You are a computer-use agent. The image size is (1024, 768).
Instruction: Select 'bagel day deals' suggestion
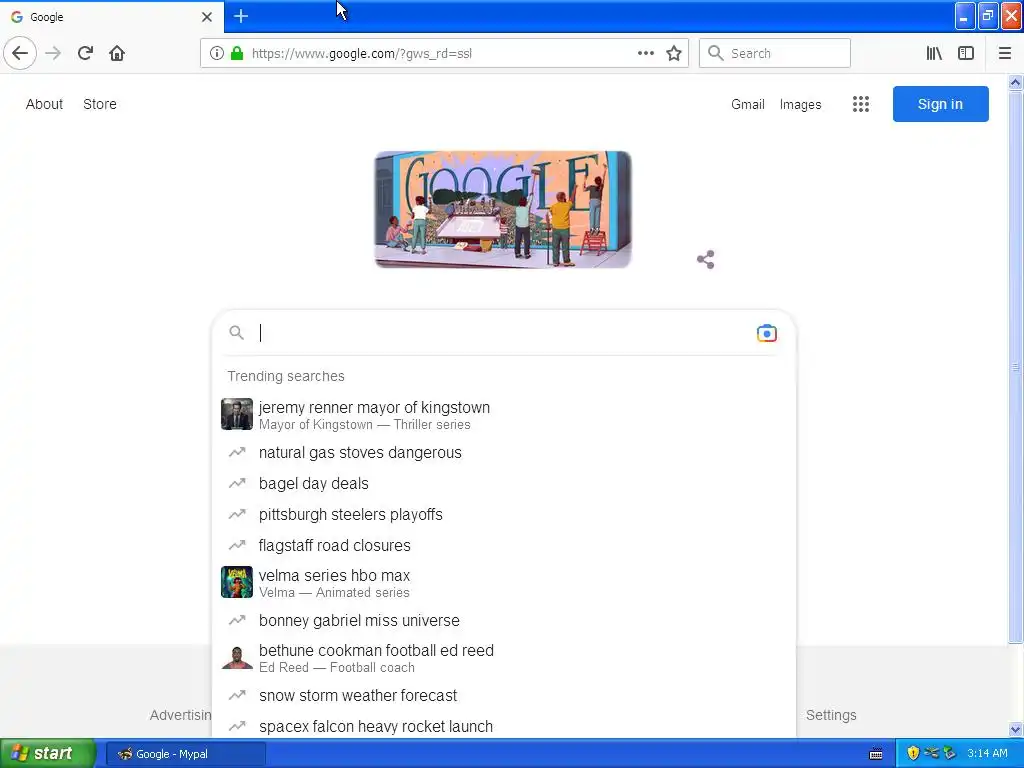click(503, 483)
